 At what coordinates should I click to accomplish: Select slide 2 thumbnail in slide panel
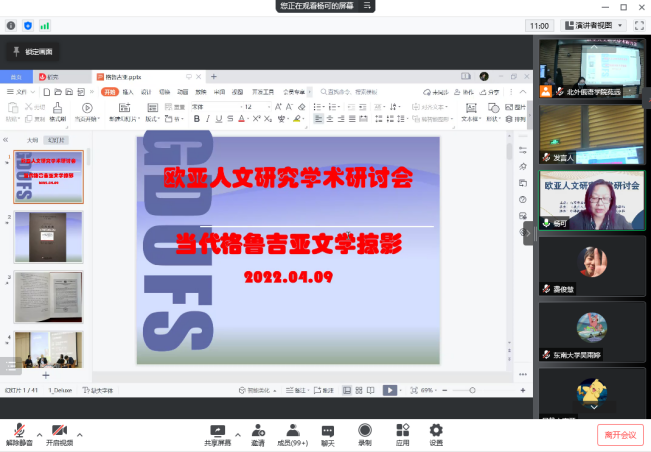click(48, 236)
